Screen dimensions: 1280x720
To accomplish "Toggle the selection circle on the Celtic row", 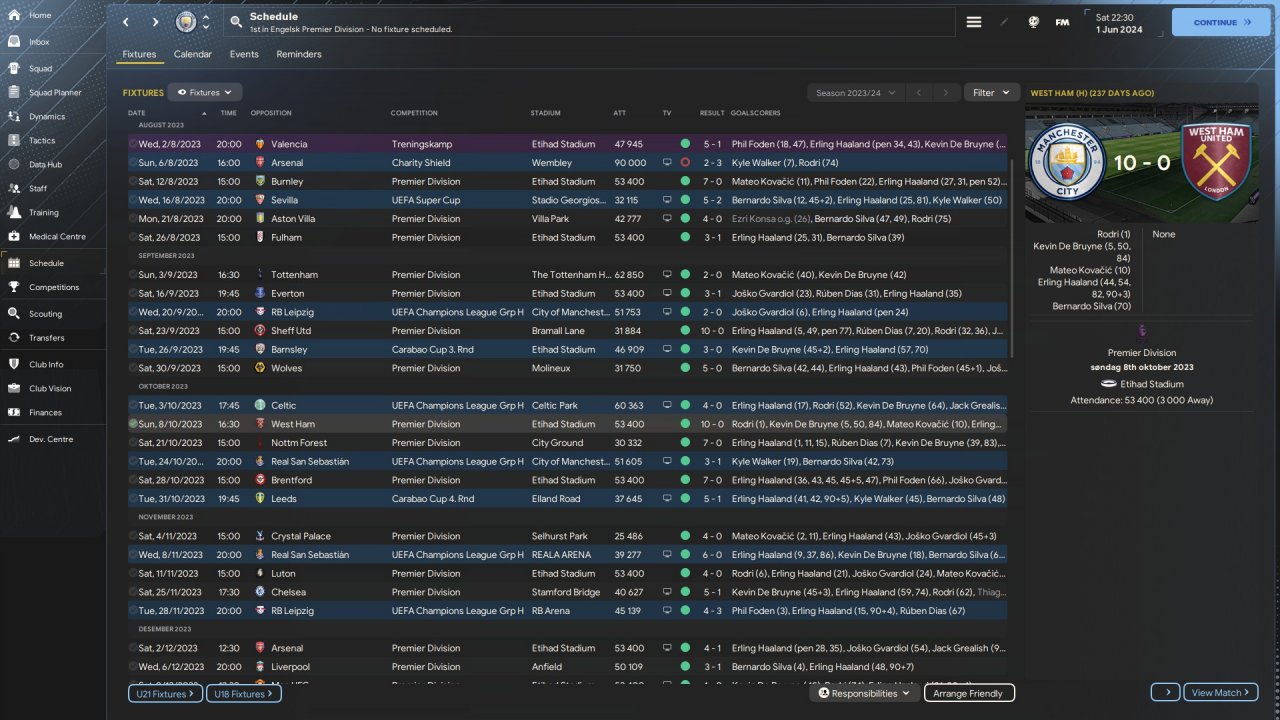I will (133, 405).
